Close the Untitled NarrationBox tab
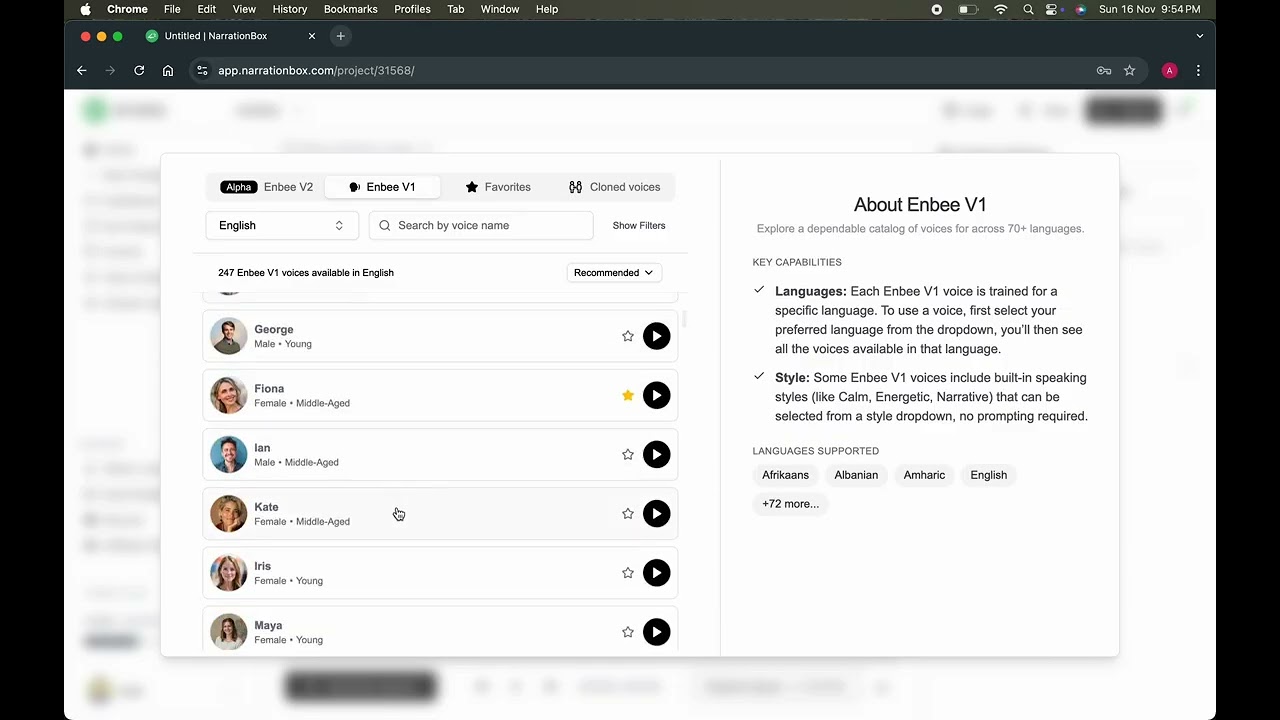Viewport: 1280px width, 720px height. [312, 36]
